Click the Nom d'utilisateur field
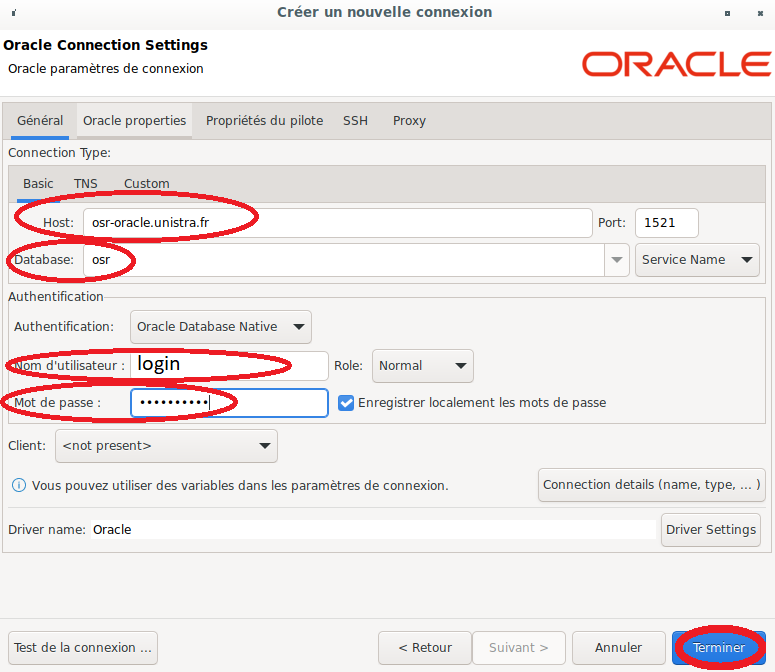 point(229,366)
